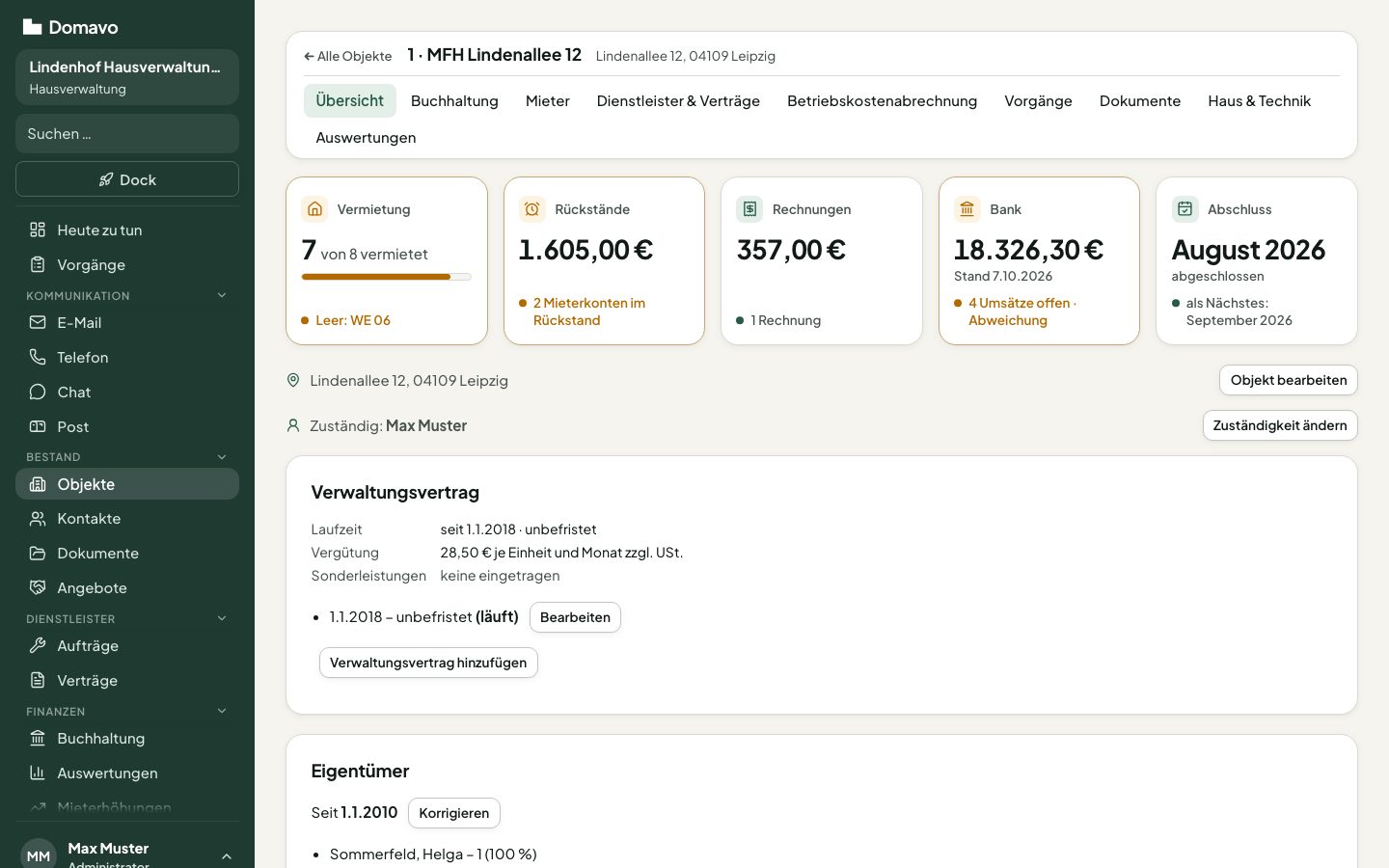
Task: Click the MM user avatar
Action: [x=39, y=855]
